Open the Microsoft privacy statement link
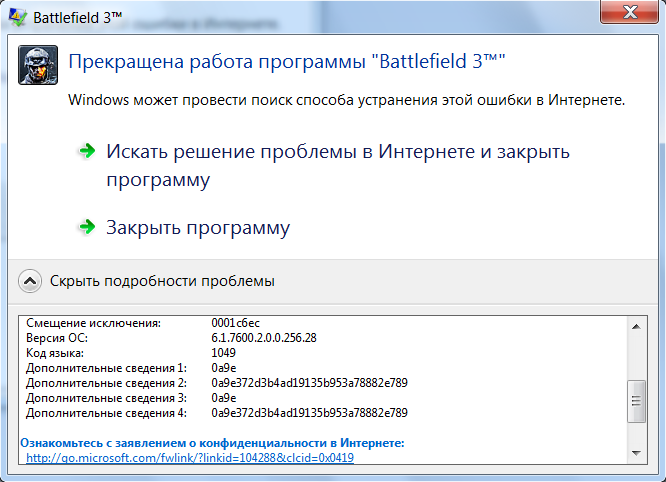The height and width of the screenshot is (482, 666). click(190, 458)
